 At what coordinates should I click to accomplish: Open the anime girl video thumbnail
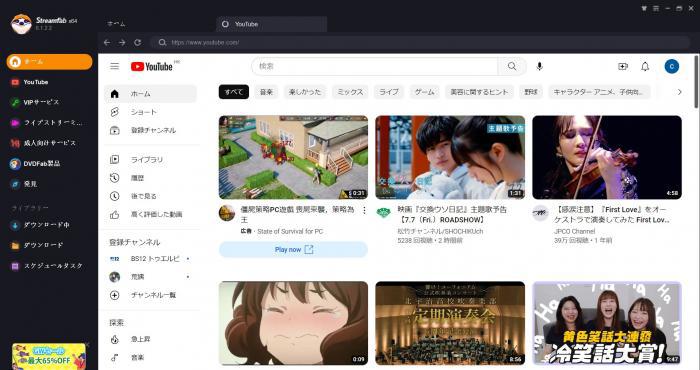[293, 323]
